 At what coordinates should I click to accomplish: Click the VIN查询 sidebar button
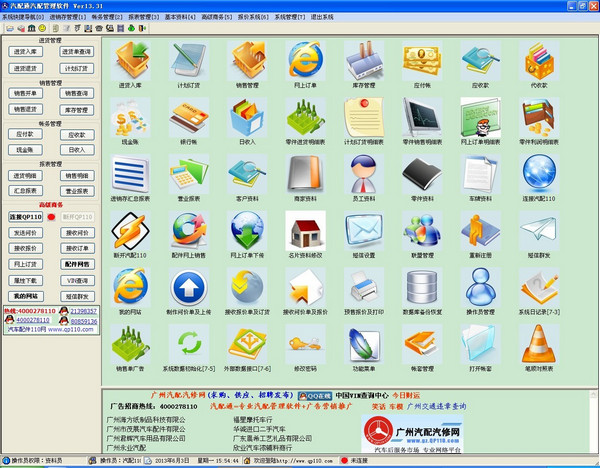[77, 280]
